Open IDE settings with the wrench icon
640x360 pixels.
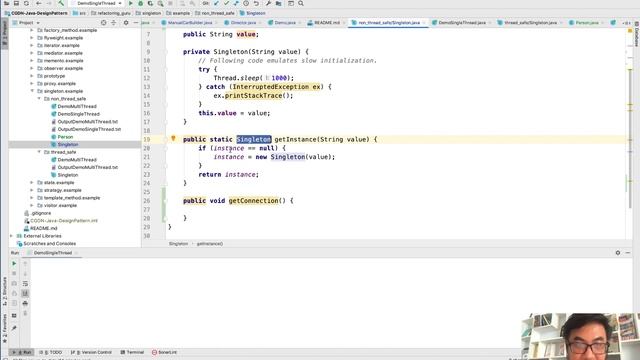point(268,3)
